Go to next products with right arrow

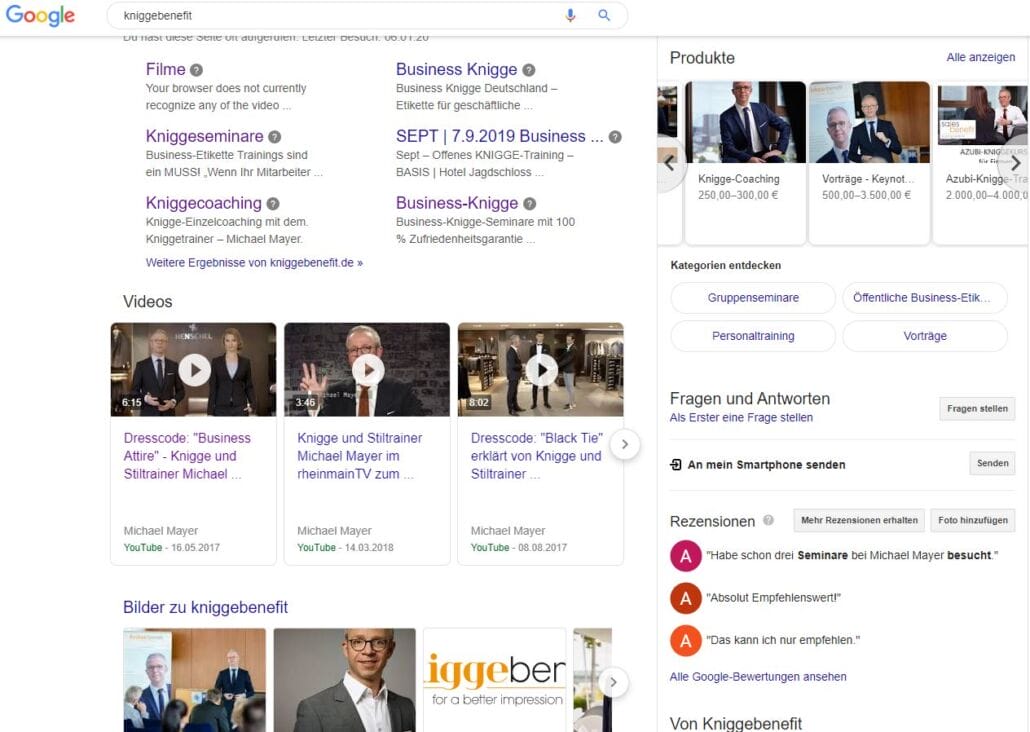click(x=1016, y=162)
